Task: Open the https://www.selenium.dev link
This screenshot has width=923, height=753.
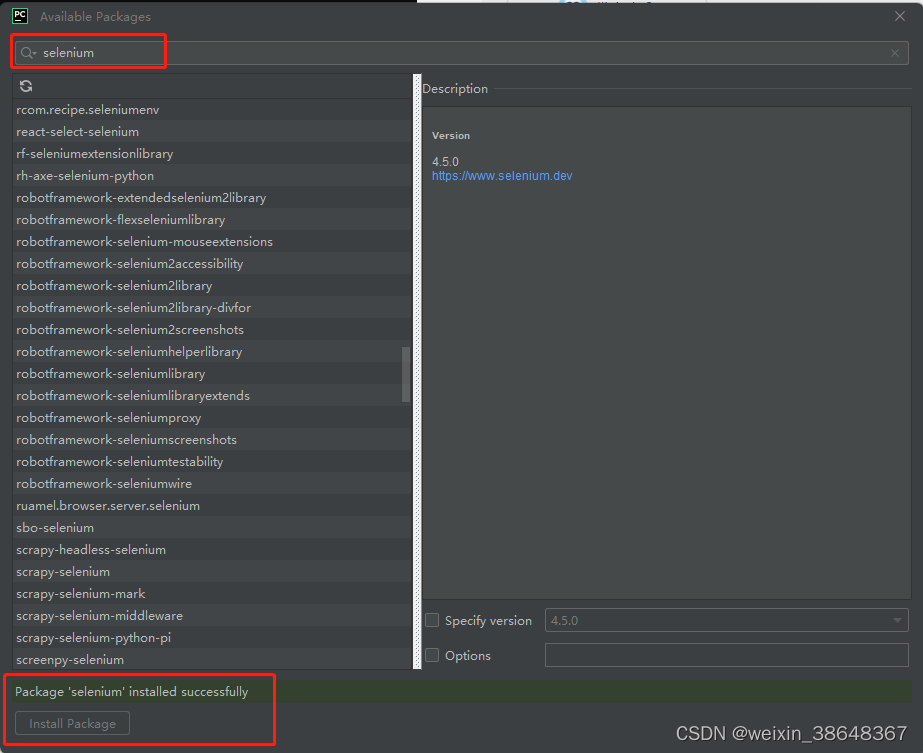Action: (x=502, y=176)
